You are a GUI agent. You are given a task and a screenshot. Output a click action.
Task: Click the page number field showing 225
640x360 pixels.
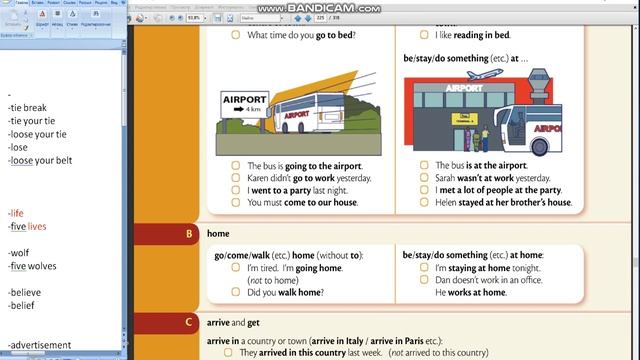pos(320,18)
